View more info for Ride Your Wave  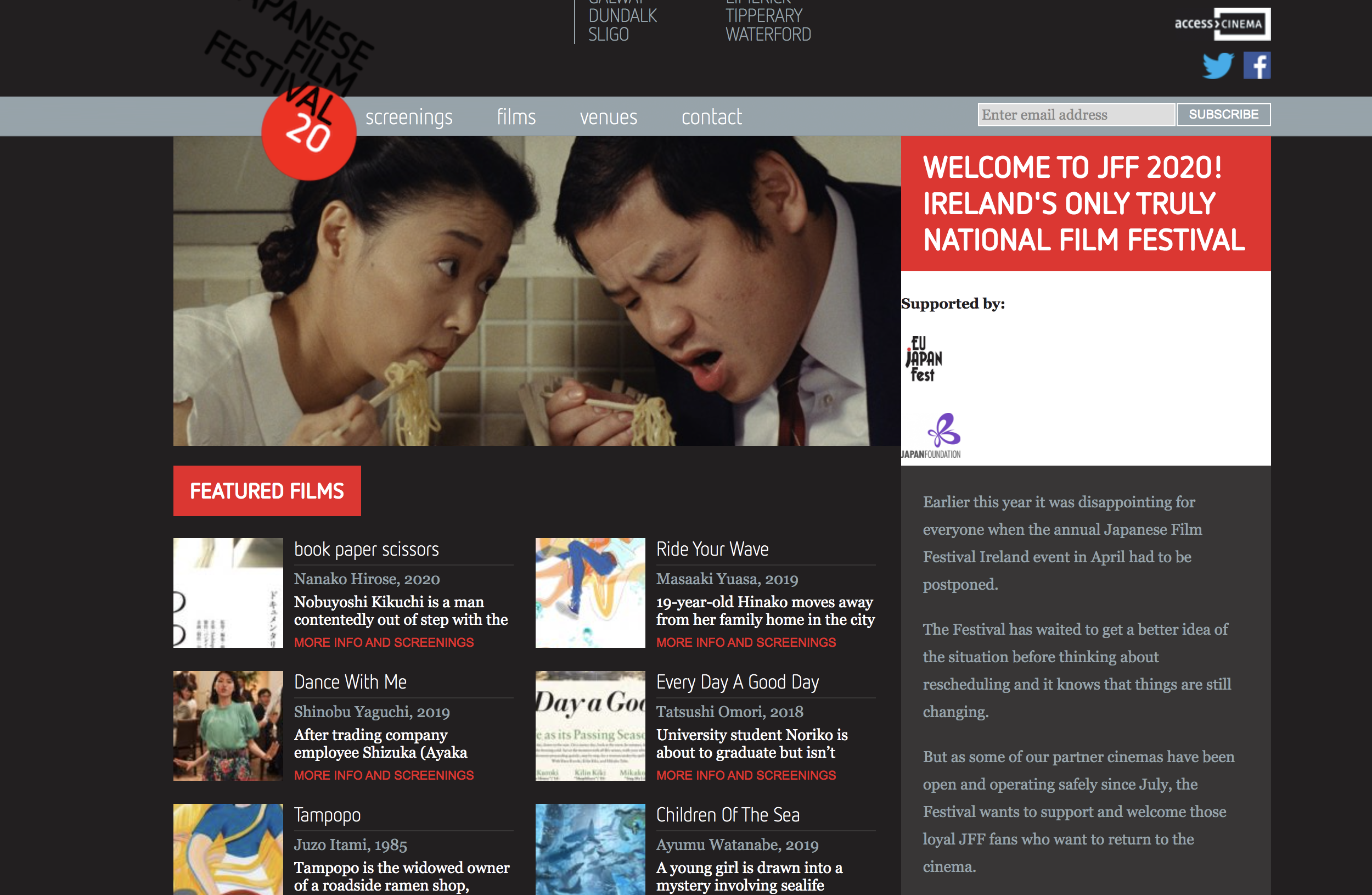[x=746, y=642]
